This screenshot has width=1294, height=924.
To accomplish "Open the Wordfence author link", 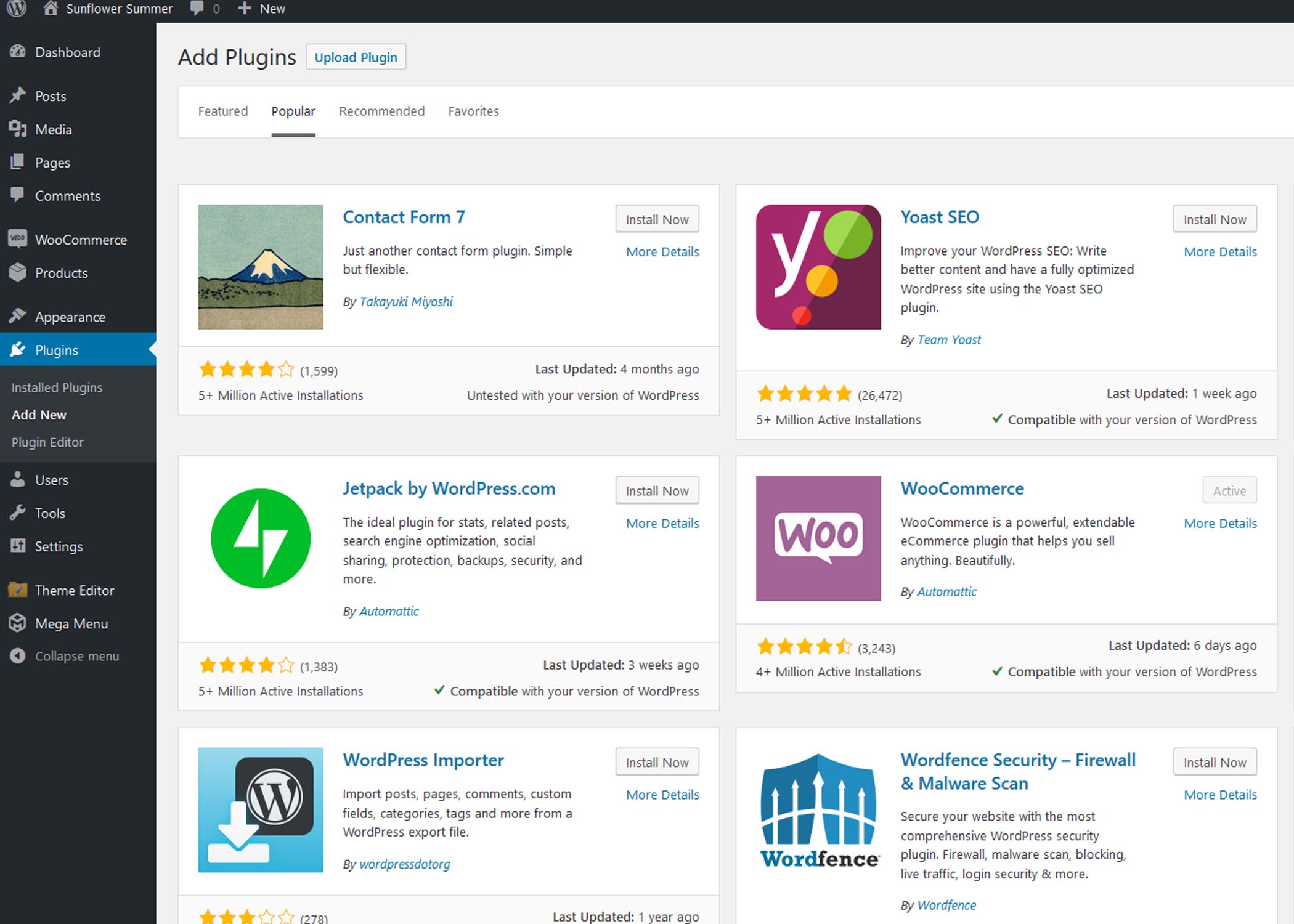I will coord(946,905).
